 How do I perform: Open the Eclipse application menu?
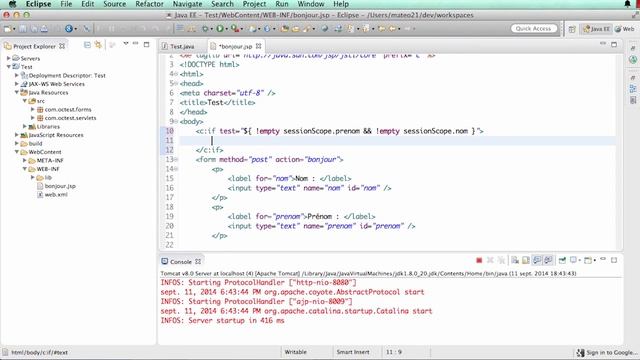tap(38, 4)
